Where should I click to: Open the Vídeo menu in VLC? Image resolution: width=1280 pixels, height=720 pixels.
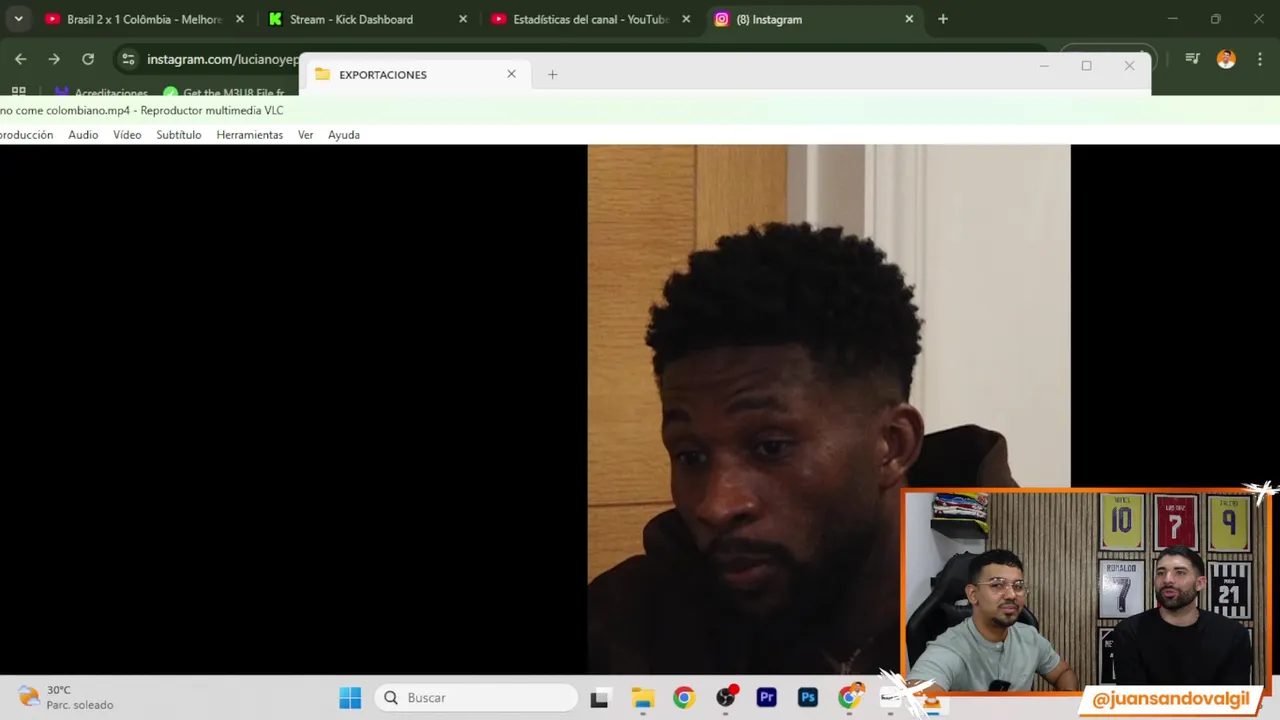127,135
